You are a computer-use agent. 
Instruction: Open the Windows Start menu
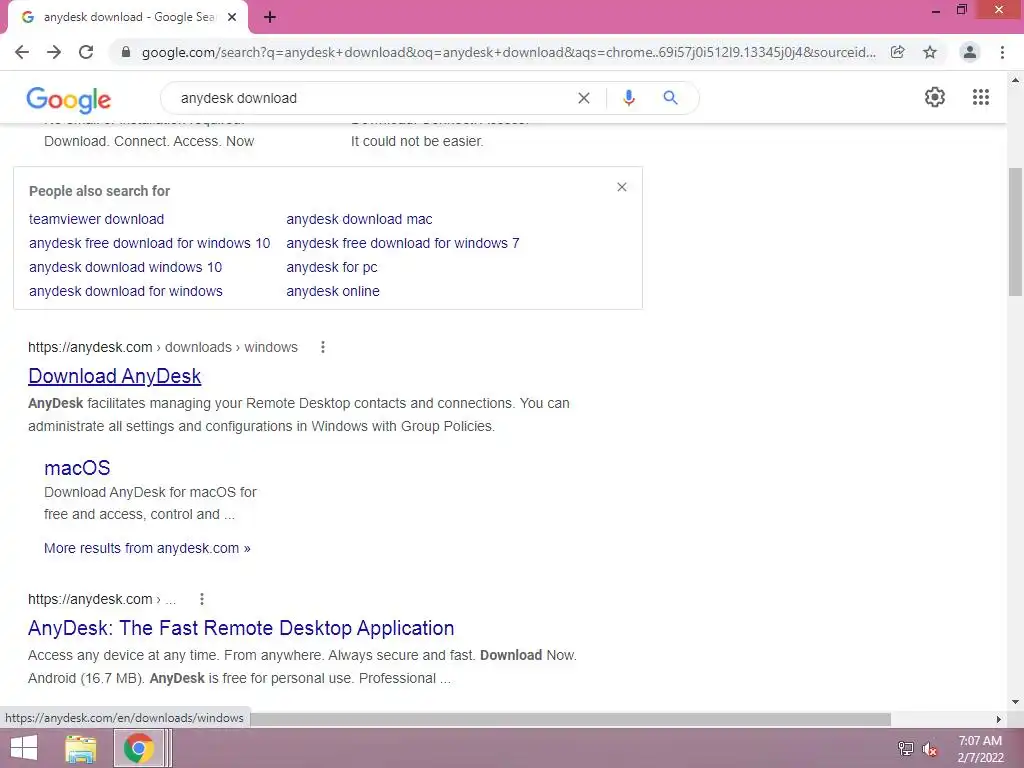click(23, 748)
